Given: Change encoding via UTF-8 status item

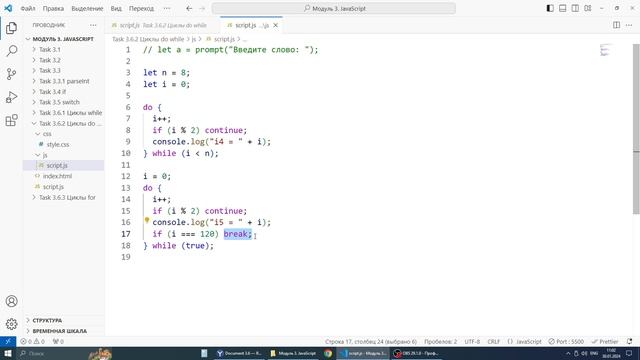Looking at the screenshot, I should (472, 341).
